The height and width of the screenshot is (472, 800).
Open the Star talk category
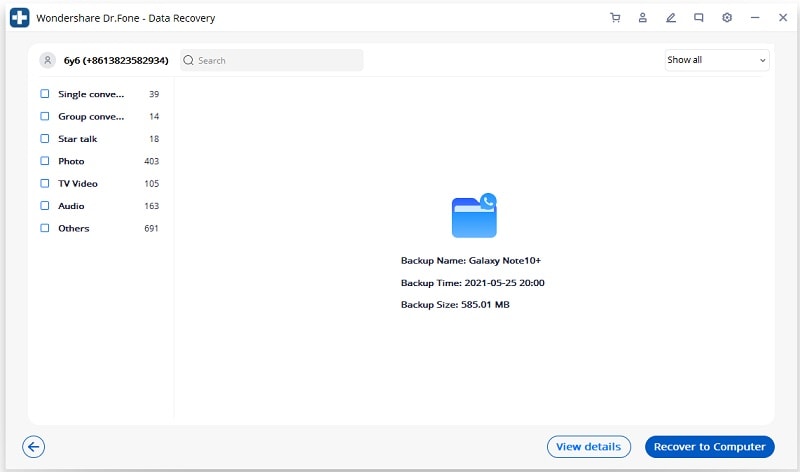click(x=78, y=139)
